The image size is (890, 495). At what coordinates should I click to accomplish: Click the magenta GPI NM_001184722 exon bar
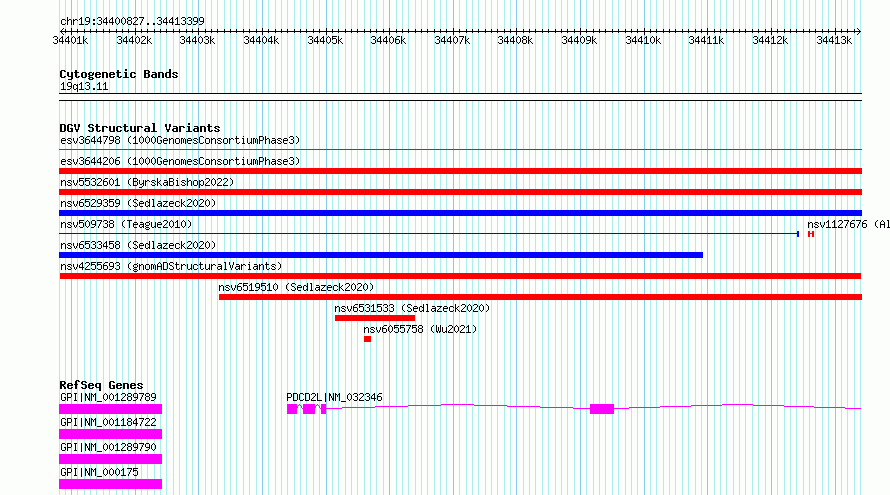111,434
